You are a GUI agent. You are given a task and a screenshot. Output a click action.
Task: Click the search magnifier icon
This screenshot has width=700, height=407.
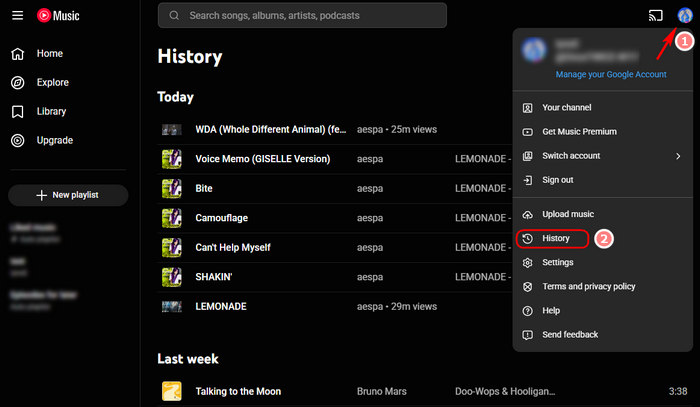pyautogui.click(x=174, y=16)
